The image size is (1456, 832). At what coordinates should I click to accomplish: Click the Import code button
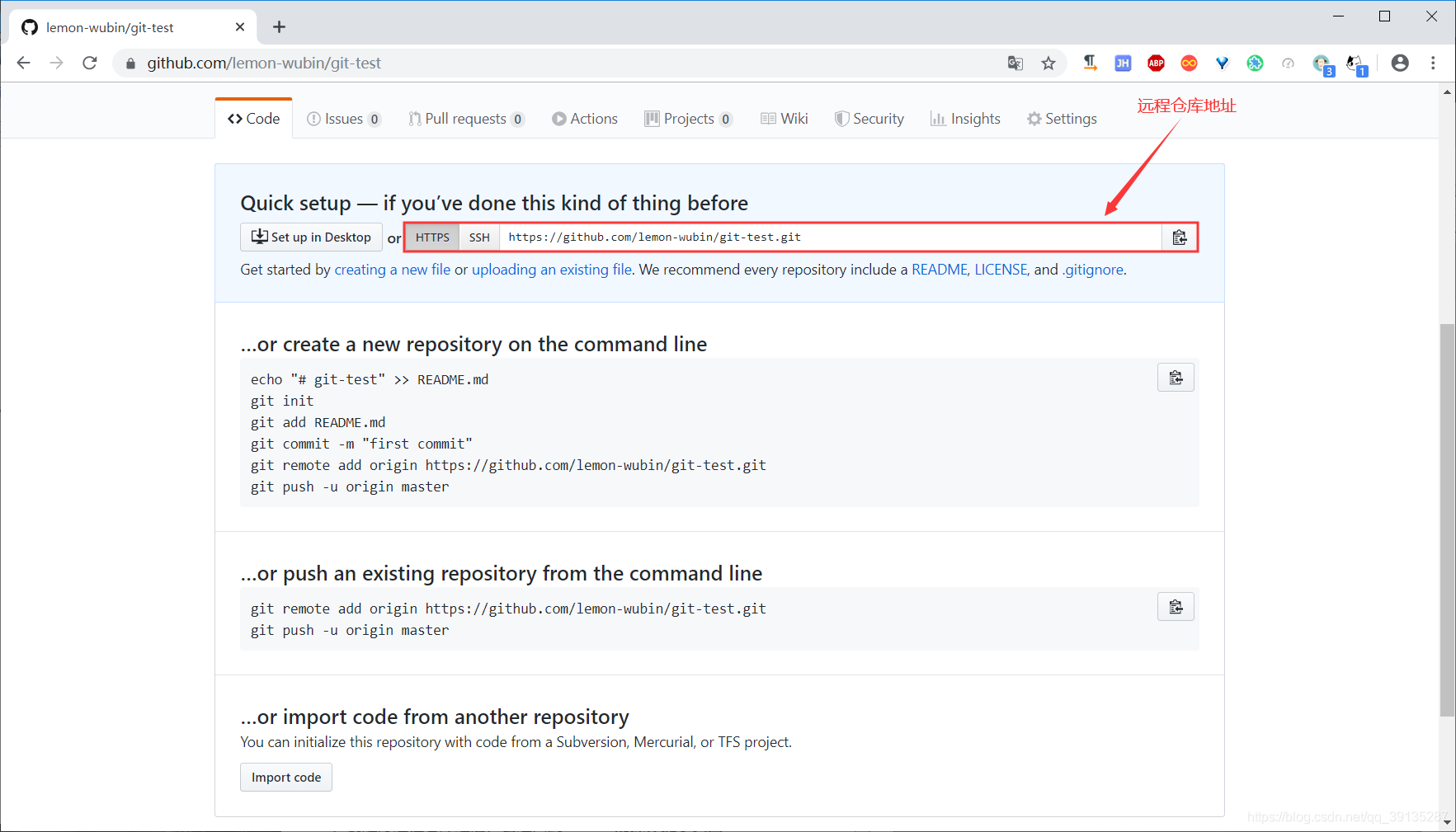(x=286, y=778)
